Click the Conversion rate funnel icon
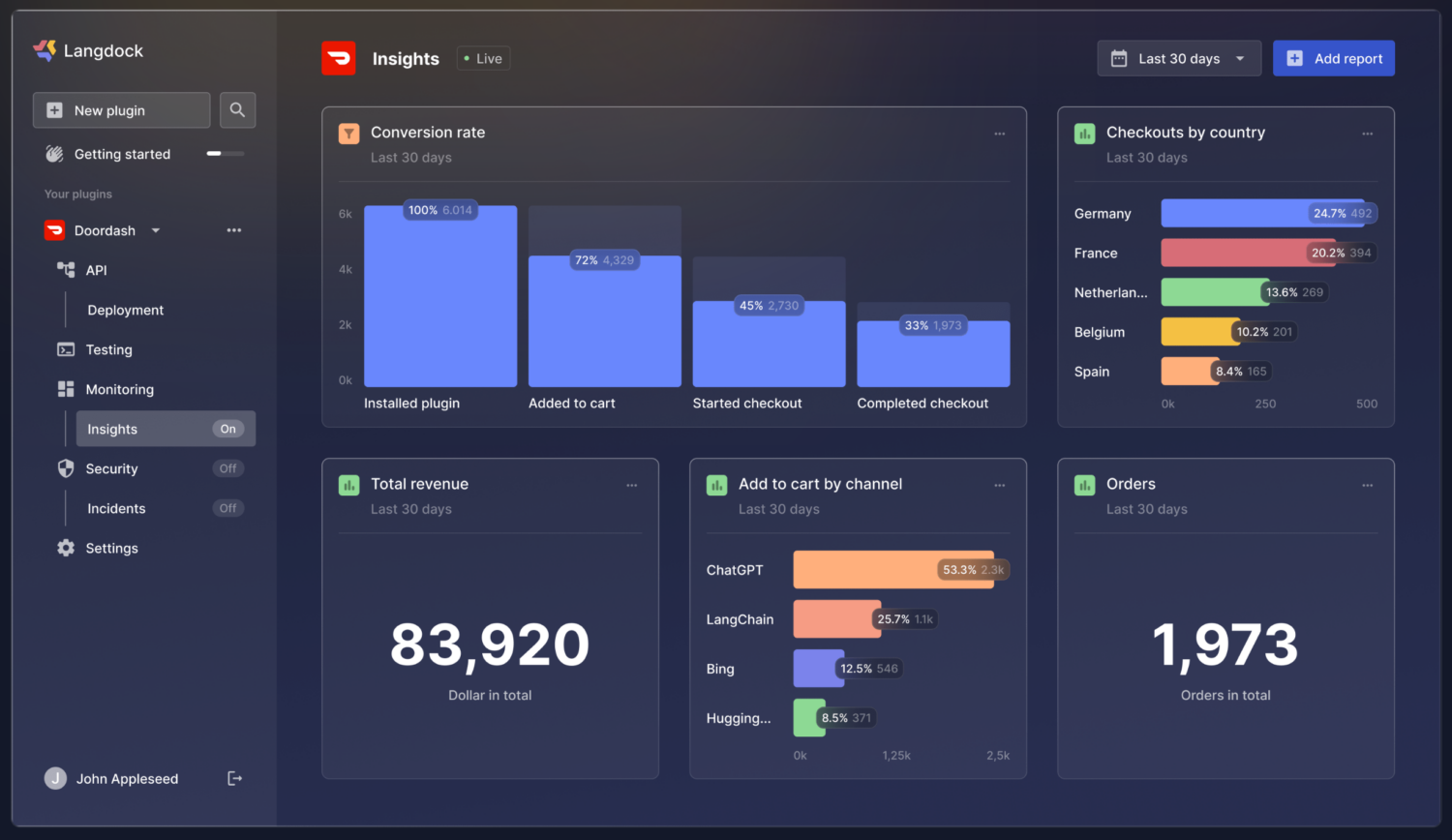 pos(348,134)
